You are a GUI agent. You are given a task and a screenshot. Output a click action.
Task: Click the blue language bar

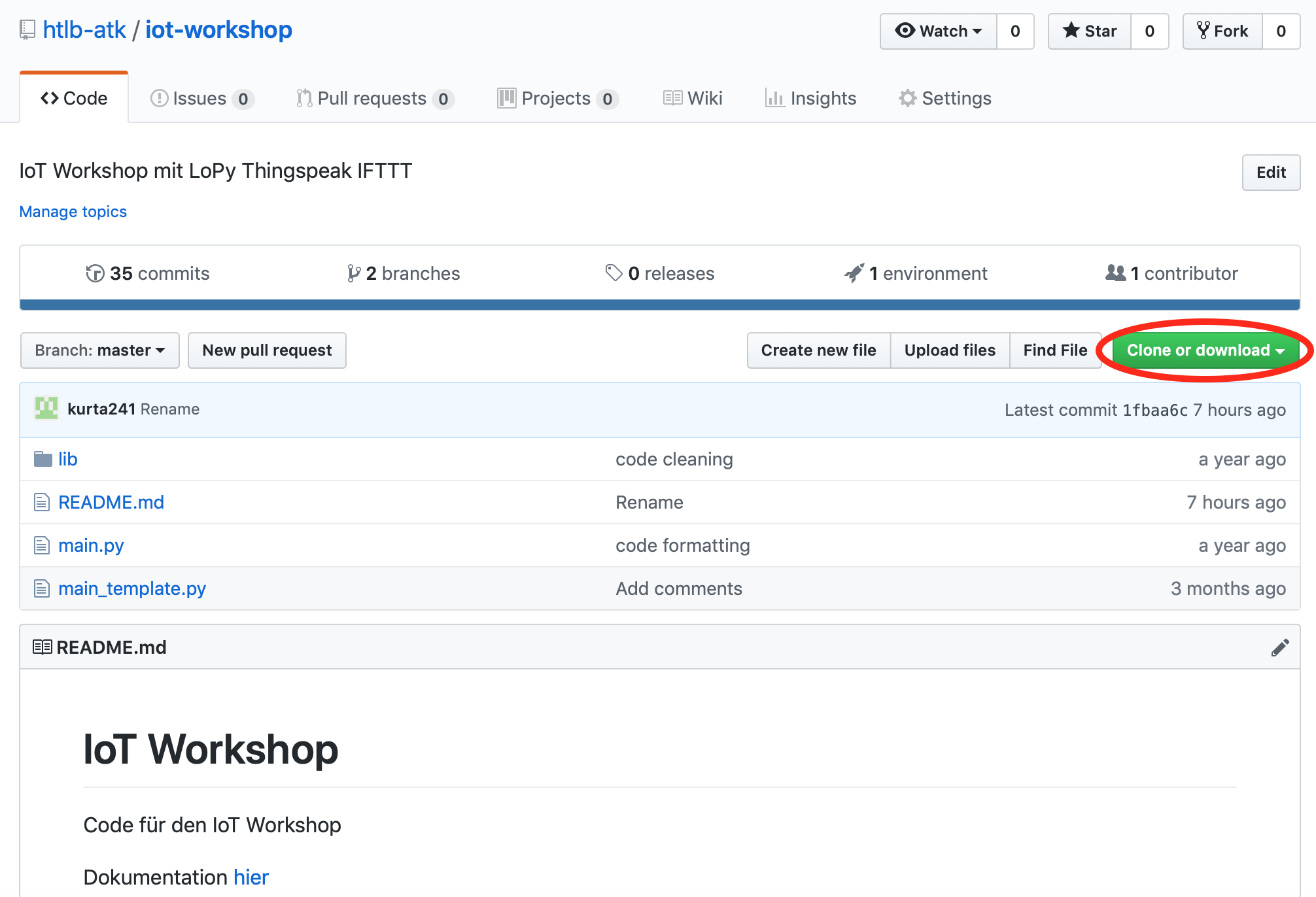click(659, 305)
